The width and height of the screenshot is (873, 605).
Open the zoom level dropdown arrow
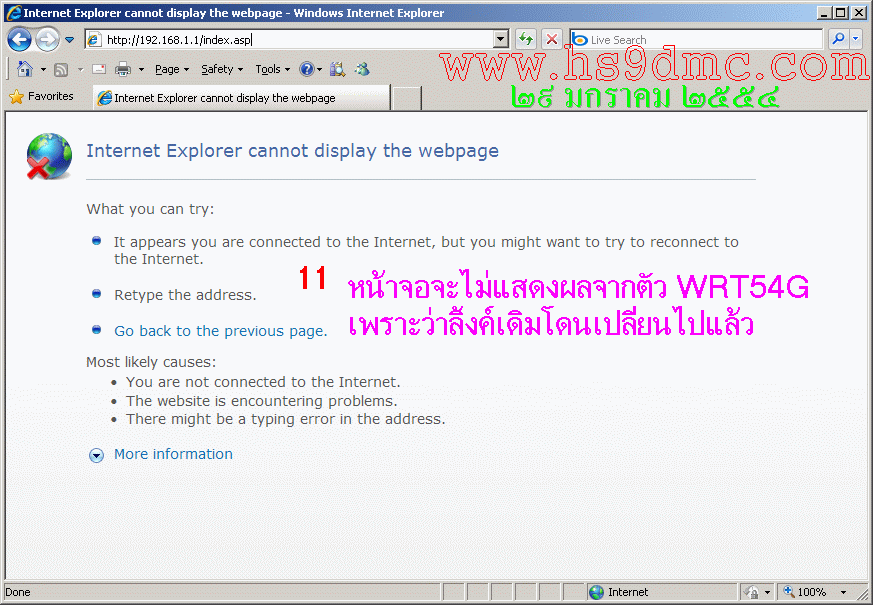pyautogui.click(x=843, y=593)
